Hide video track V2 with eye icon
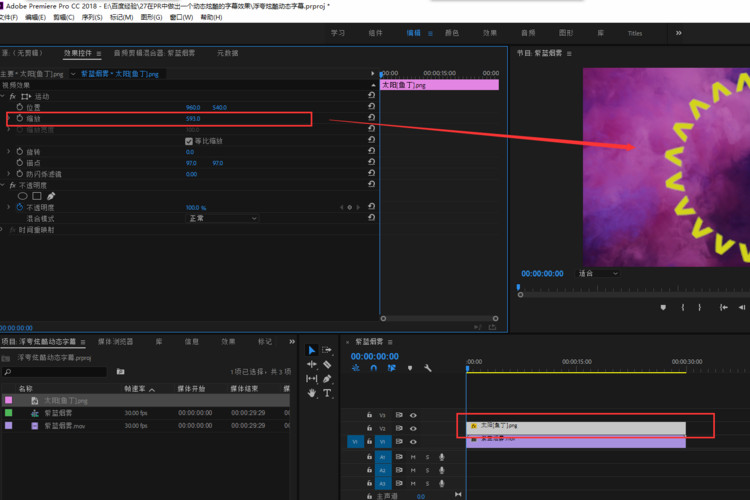 (x=413, y=427)
